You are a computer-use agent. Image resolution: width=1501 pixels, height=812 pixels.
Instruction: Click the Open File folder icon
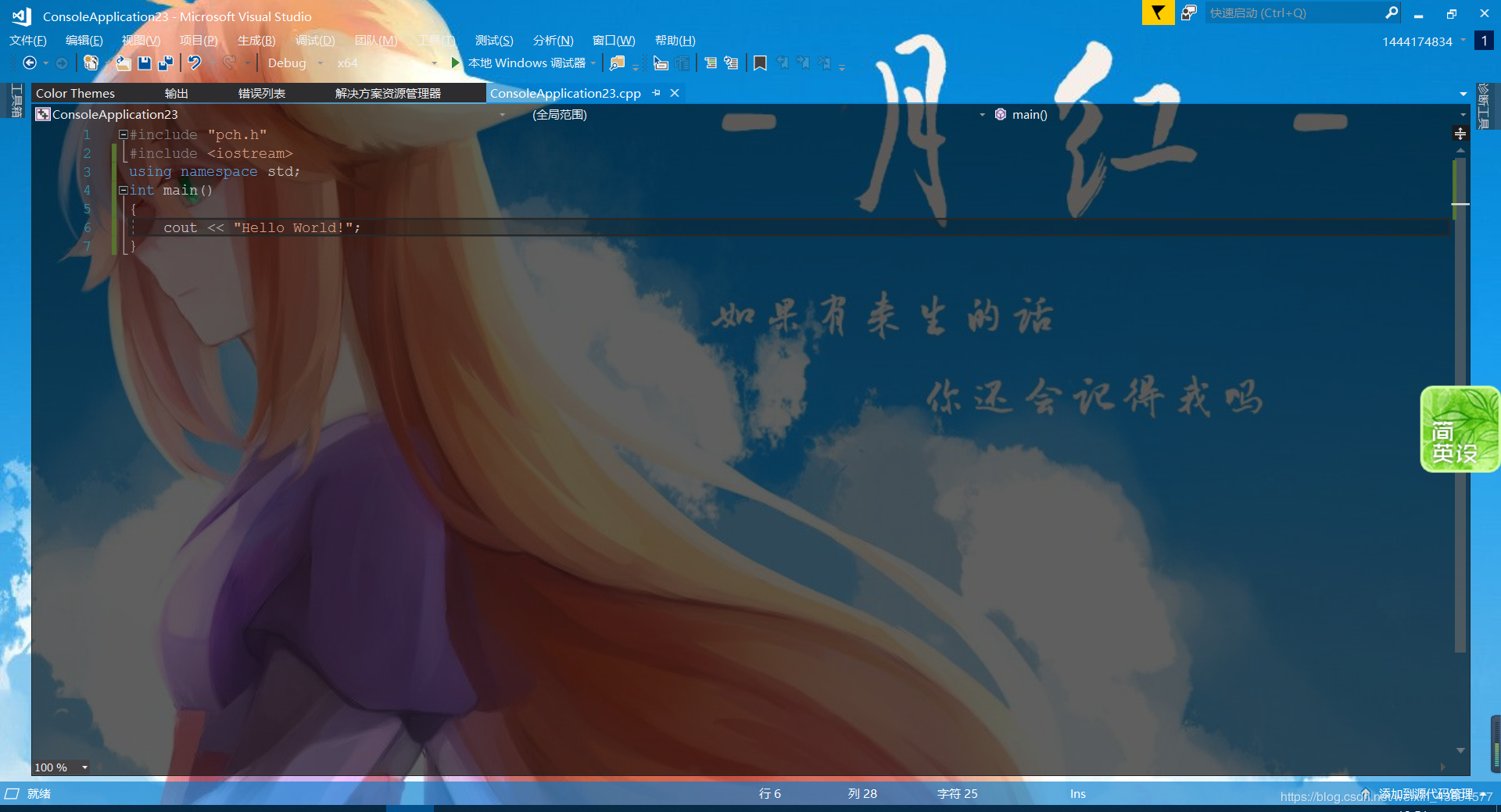click(123, 63)
